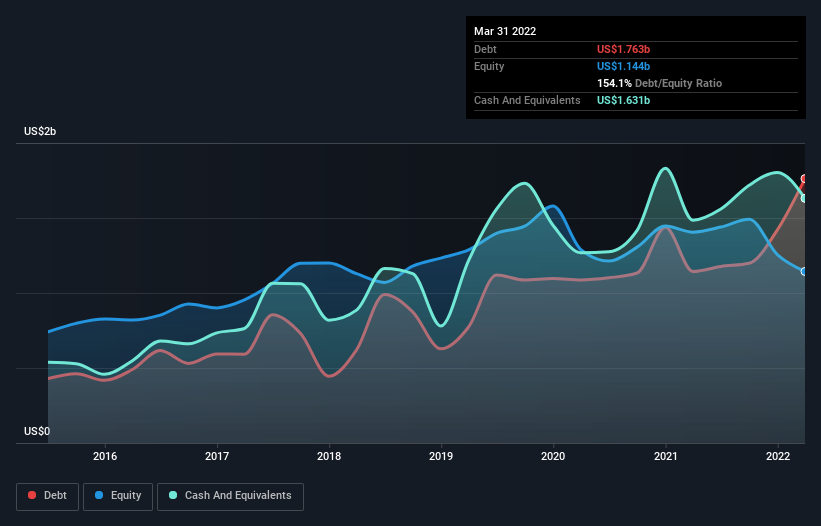Select the 2020 x-axis label
Viewport: 821px width, 526px height.
[553, 457]
